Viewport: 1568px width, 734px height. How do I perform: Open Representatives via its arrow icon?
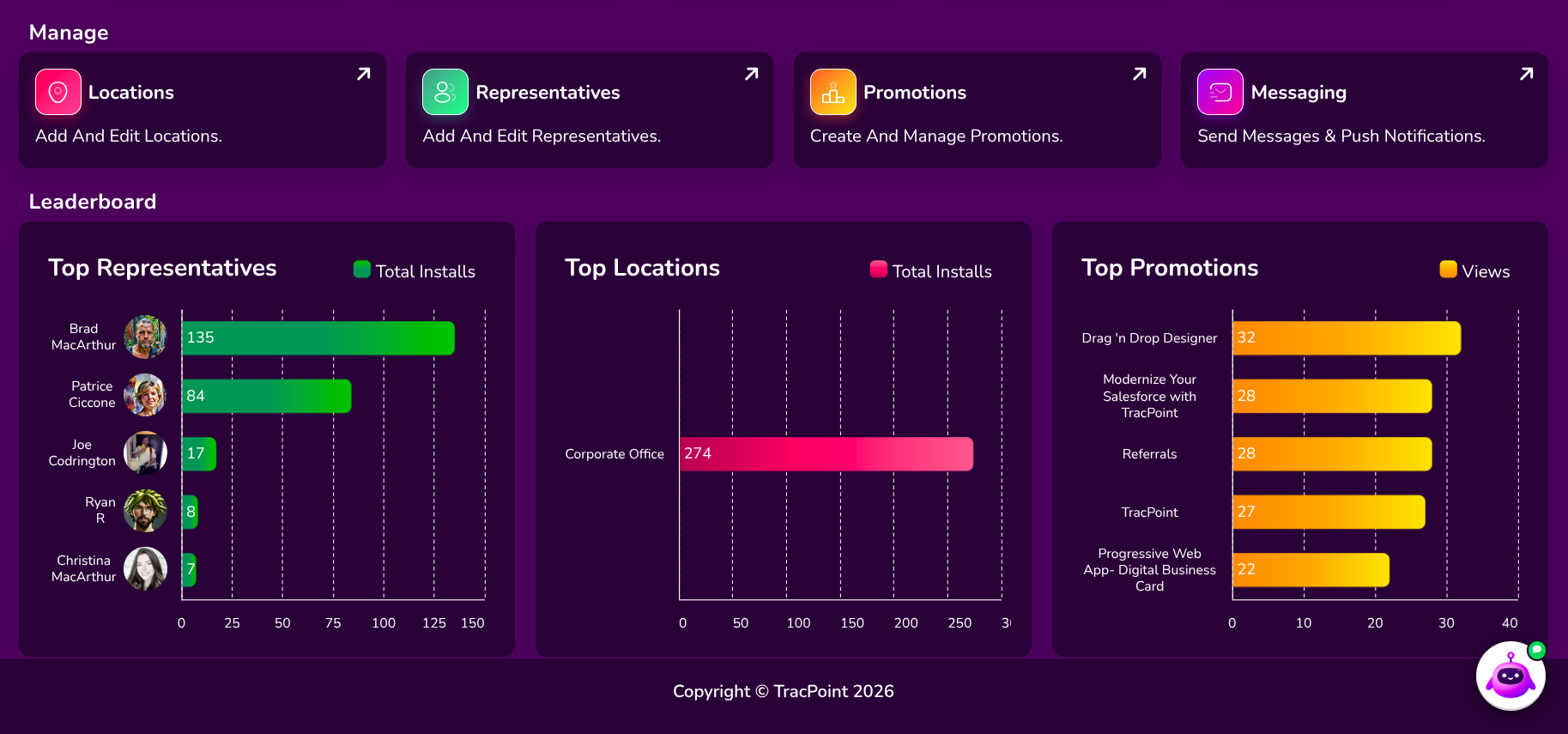point(752,74)
